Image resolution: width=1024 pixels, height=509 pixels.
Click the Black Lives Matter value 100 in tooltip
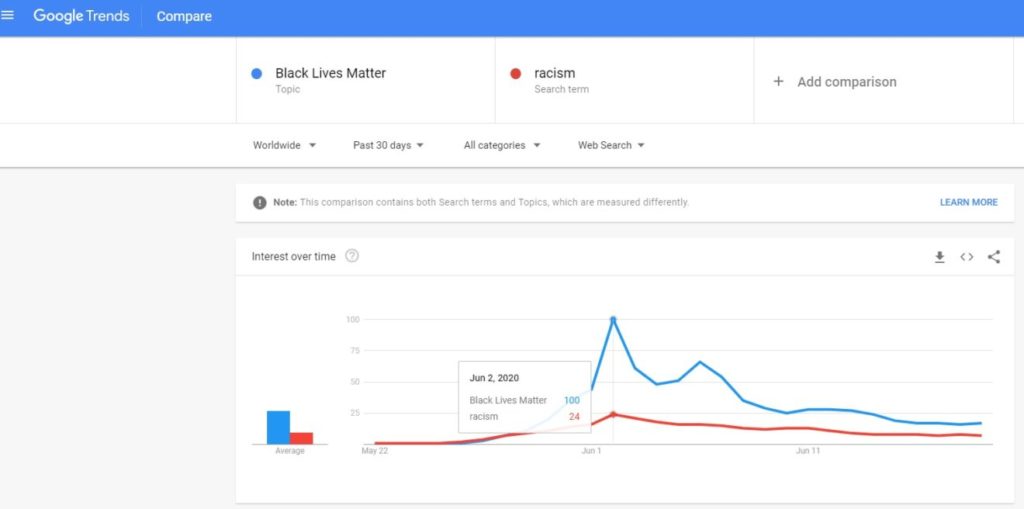pyautogui.click(x=571, y=400)
